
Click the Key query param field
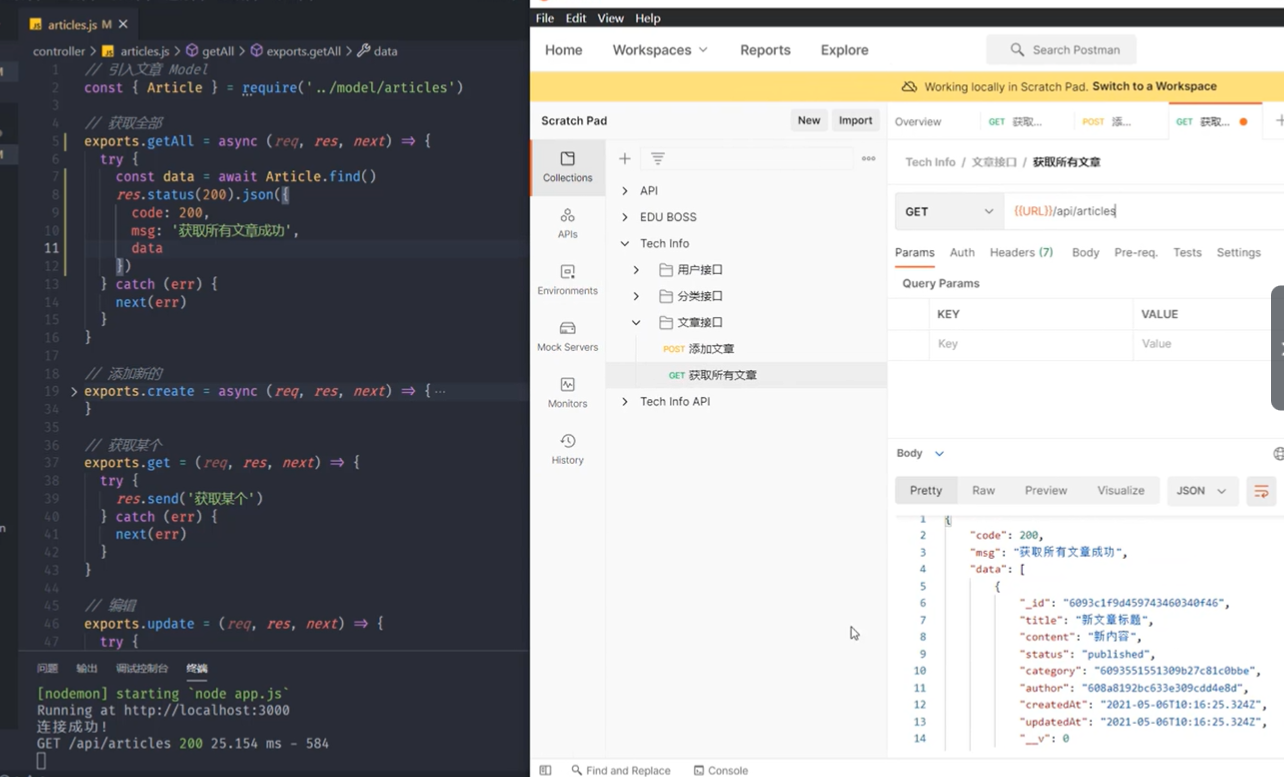[1031, 344]
